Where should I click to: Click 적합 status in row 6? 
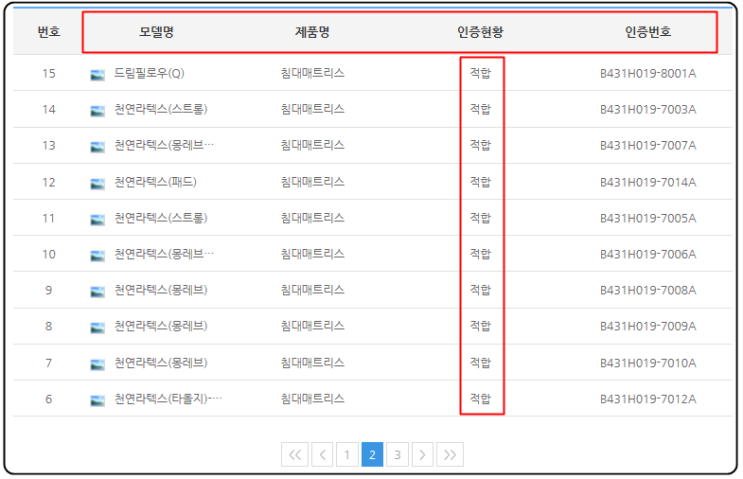tap(480, 399)
